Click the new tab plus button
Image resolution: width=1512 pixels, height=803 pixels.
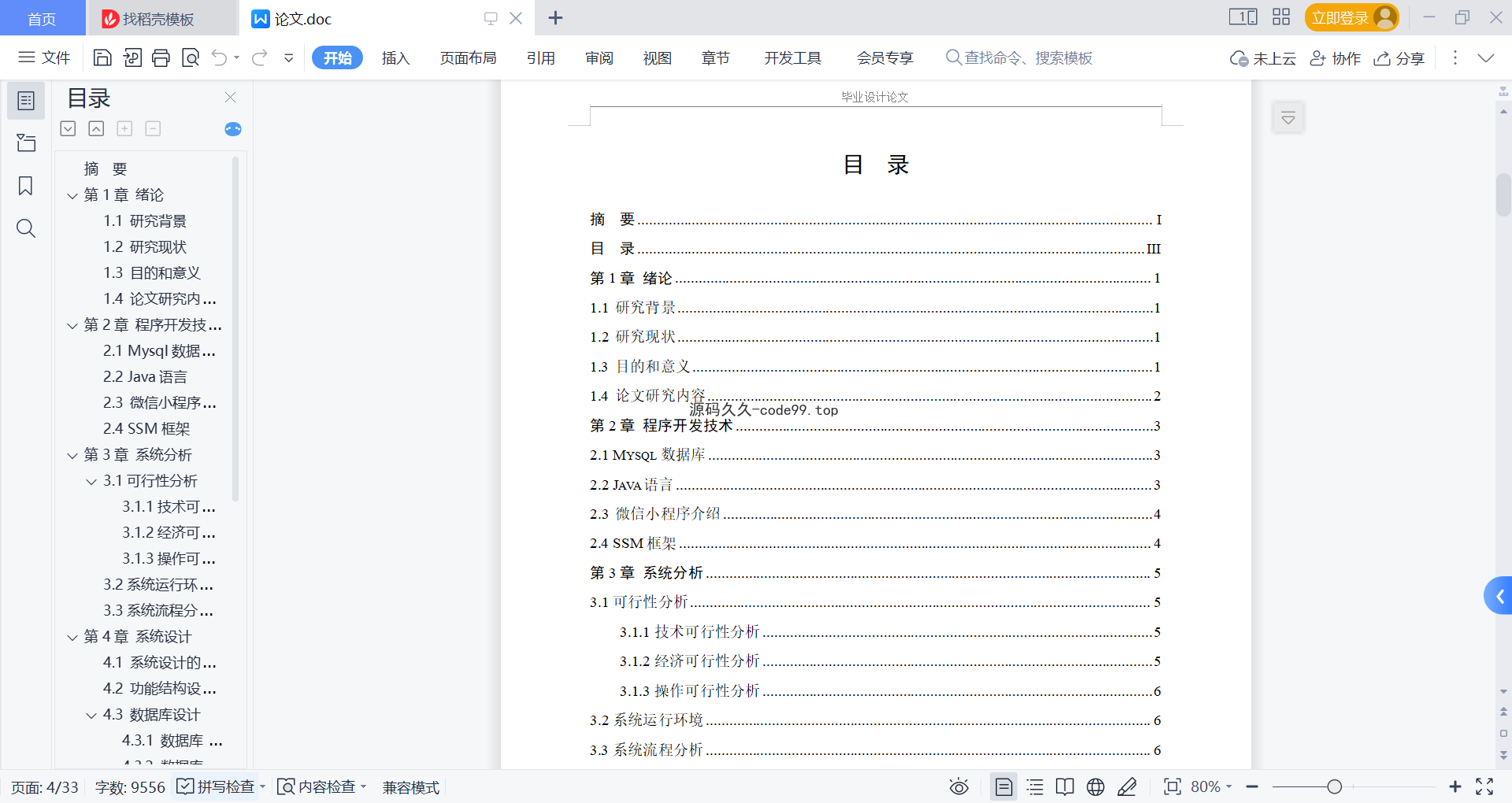point(555,17)
